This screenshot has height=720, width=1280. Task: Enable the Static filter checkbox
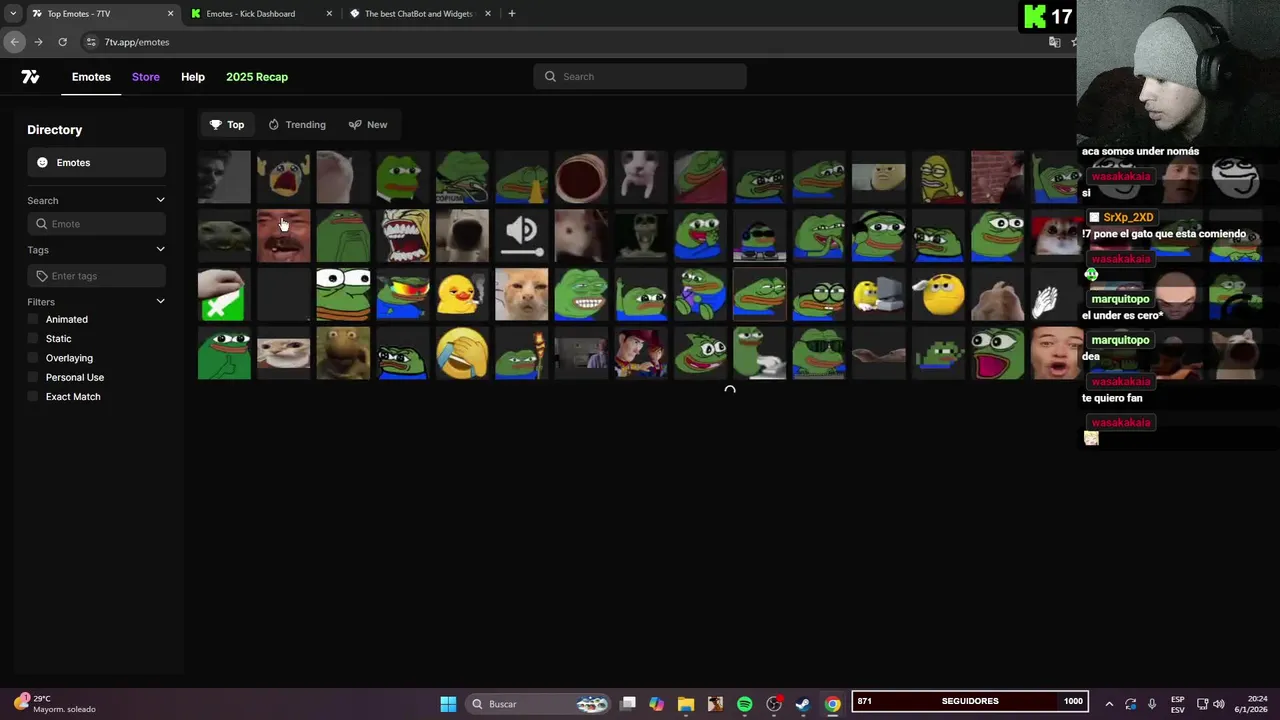(33, 339)
